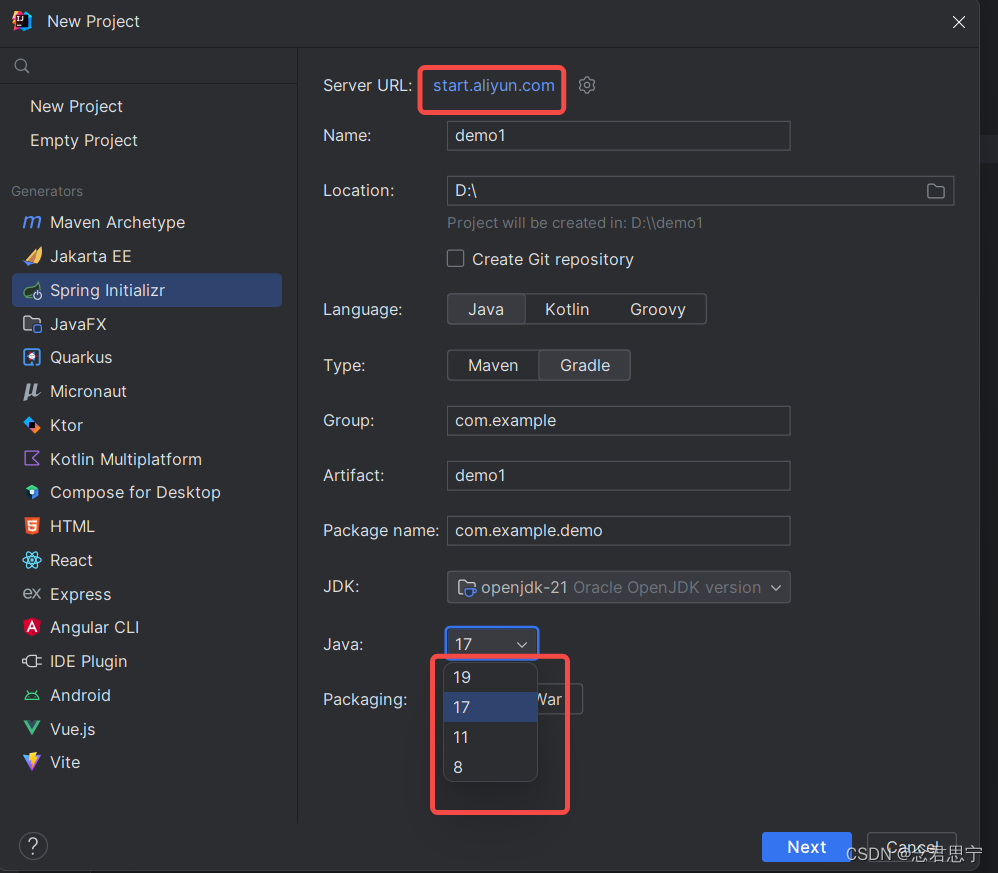The image size is (998, 873).
Task: Click the Vite lightning icon
Action: pos(32,762)
